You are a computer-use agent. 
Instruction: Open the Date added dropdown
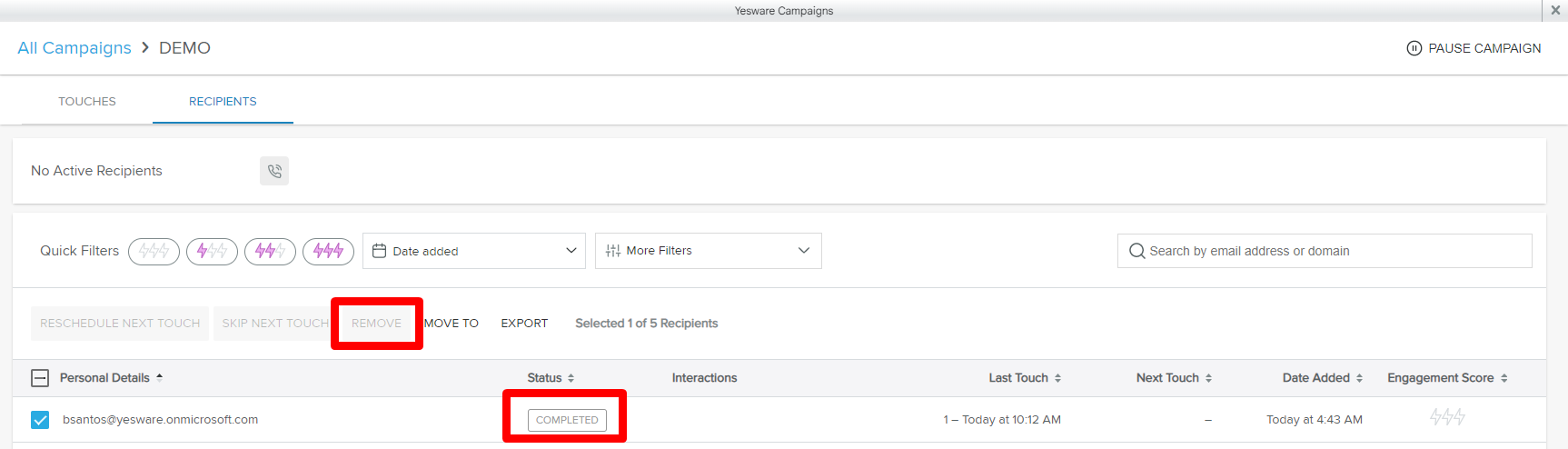(473, 251)
